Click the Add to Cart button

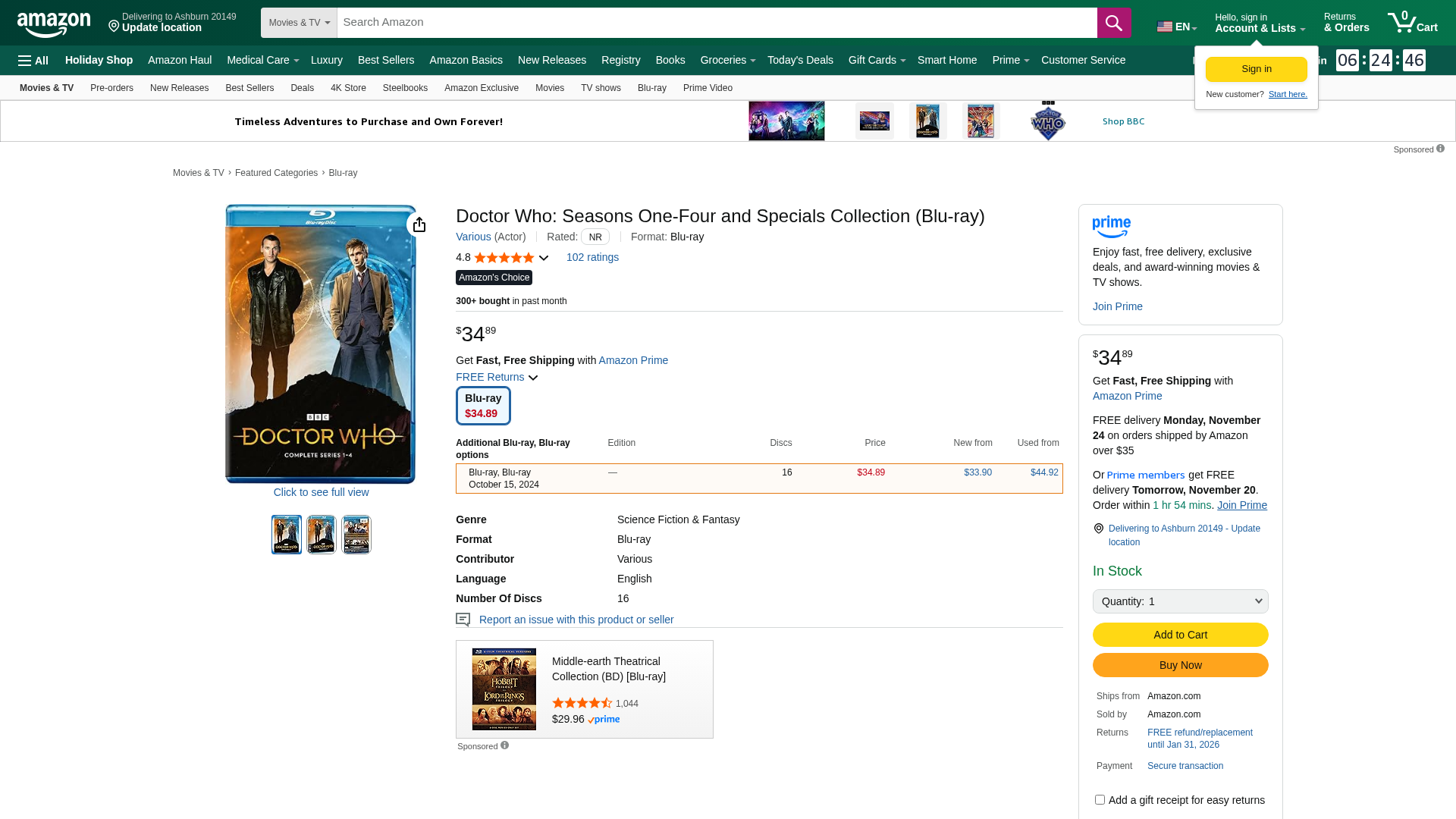tap(1180, 635)
